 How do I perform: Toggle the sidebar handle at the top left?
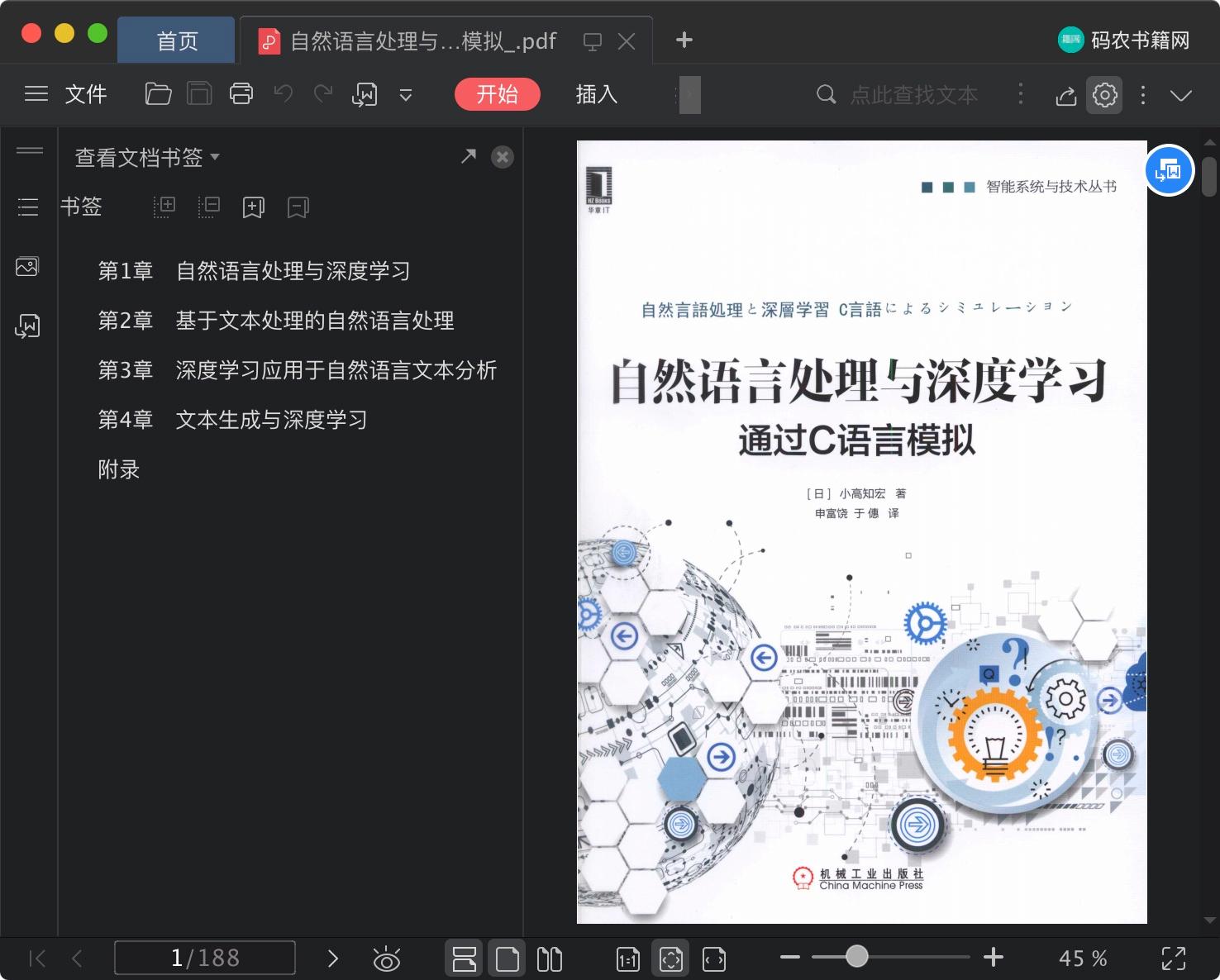point(30,150)
